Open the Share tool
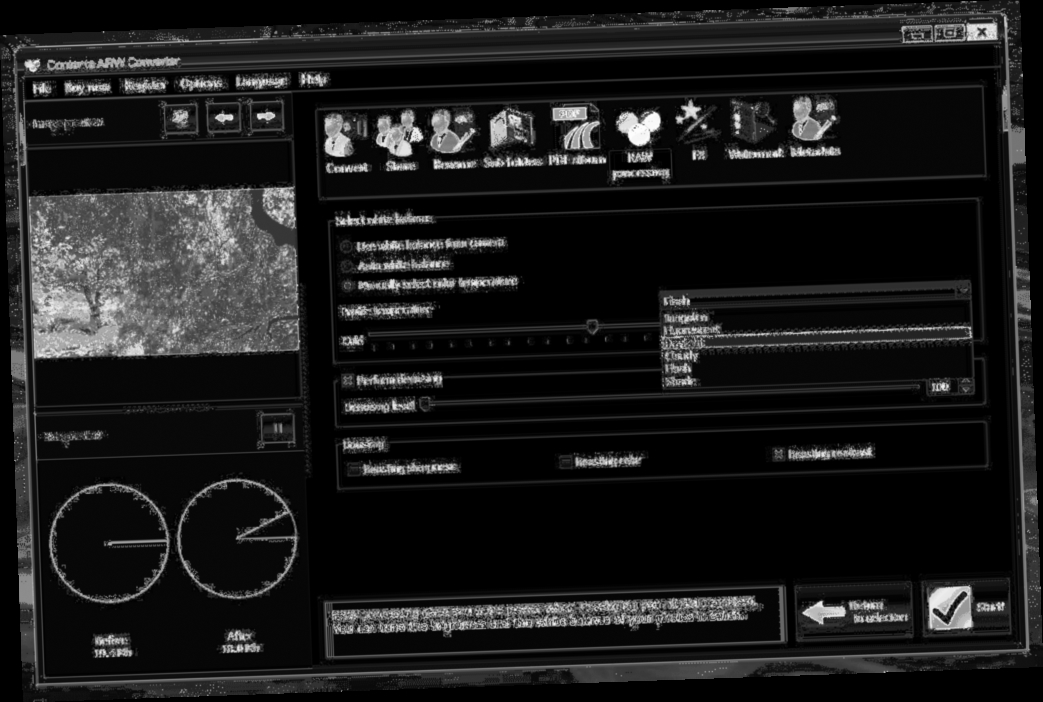1043x702 pixels. pyautogui.click(x=400, y=141)
